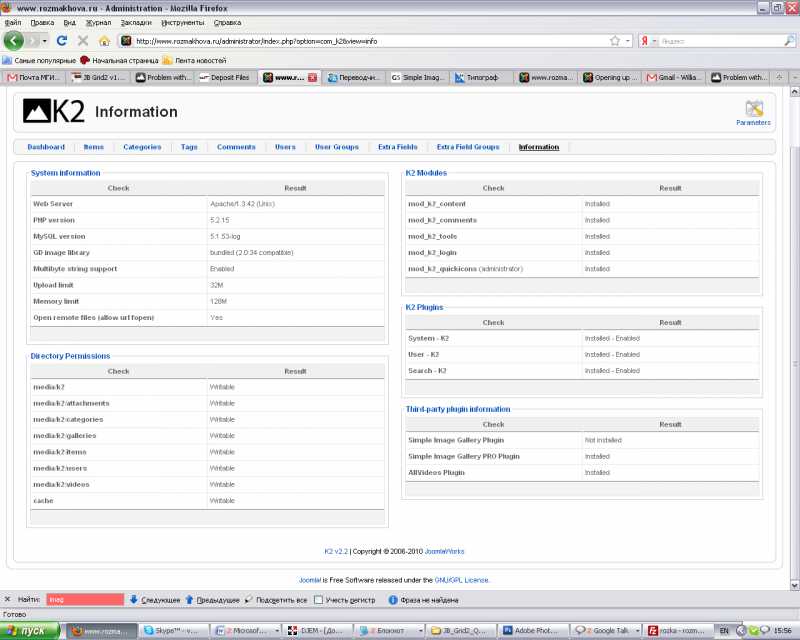Open the K2 User Groups section
This screenshot has height=640, width=800.
coord(337,147)
